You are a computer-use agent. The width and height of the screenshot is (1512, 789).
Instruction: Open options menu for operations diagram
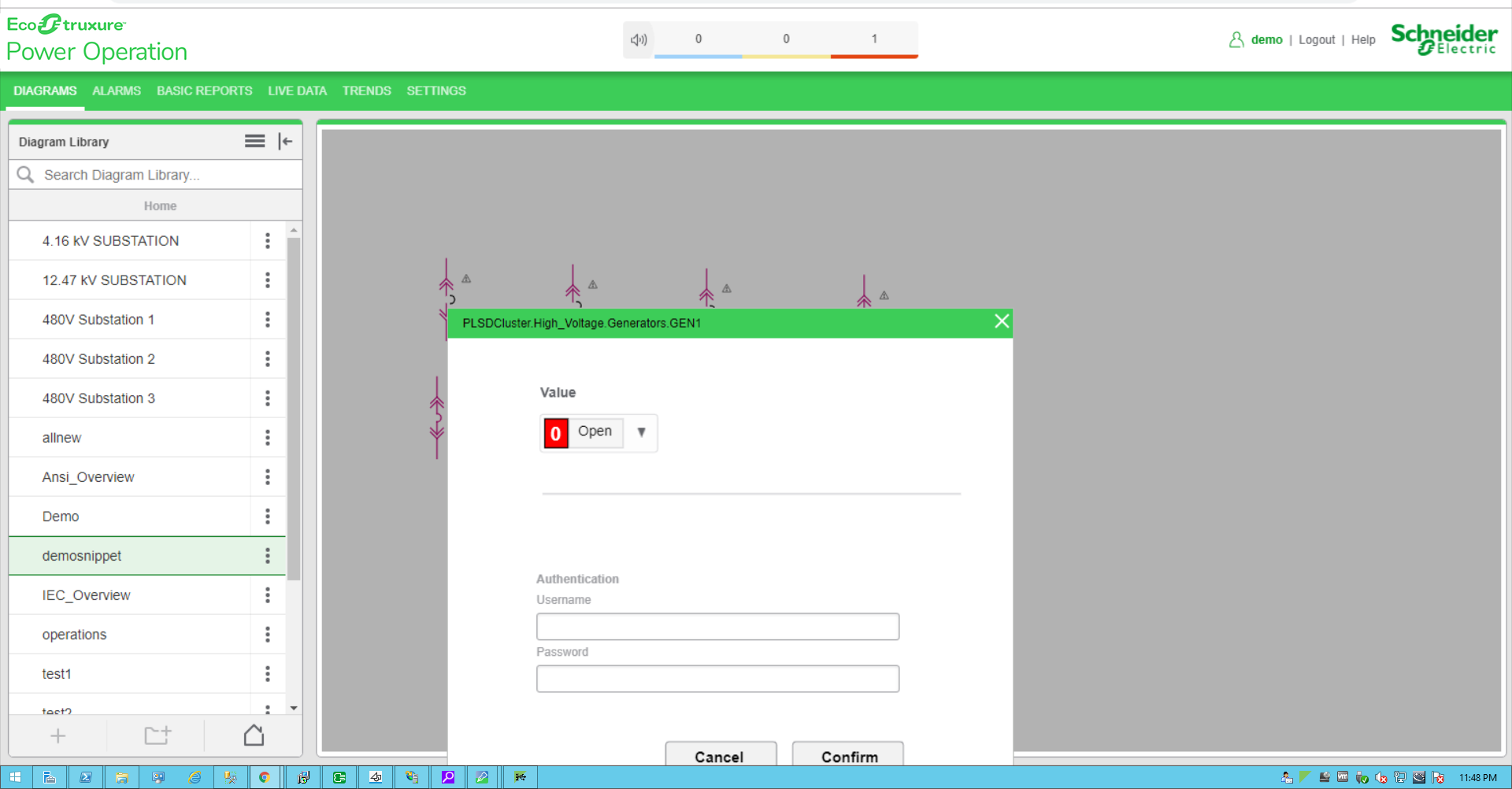[268, 635]
